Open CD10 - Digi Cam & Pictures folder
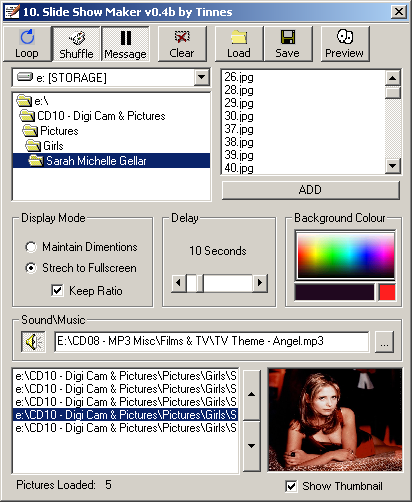The width and height of the screenshot is (412, 502). pyautogui.click(x=92, y=116)
